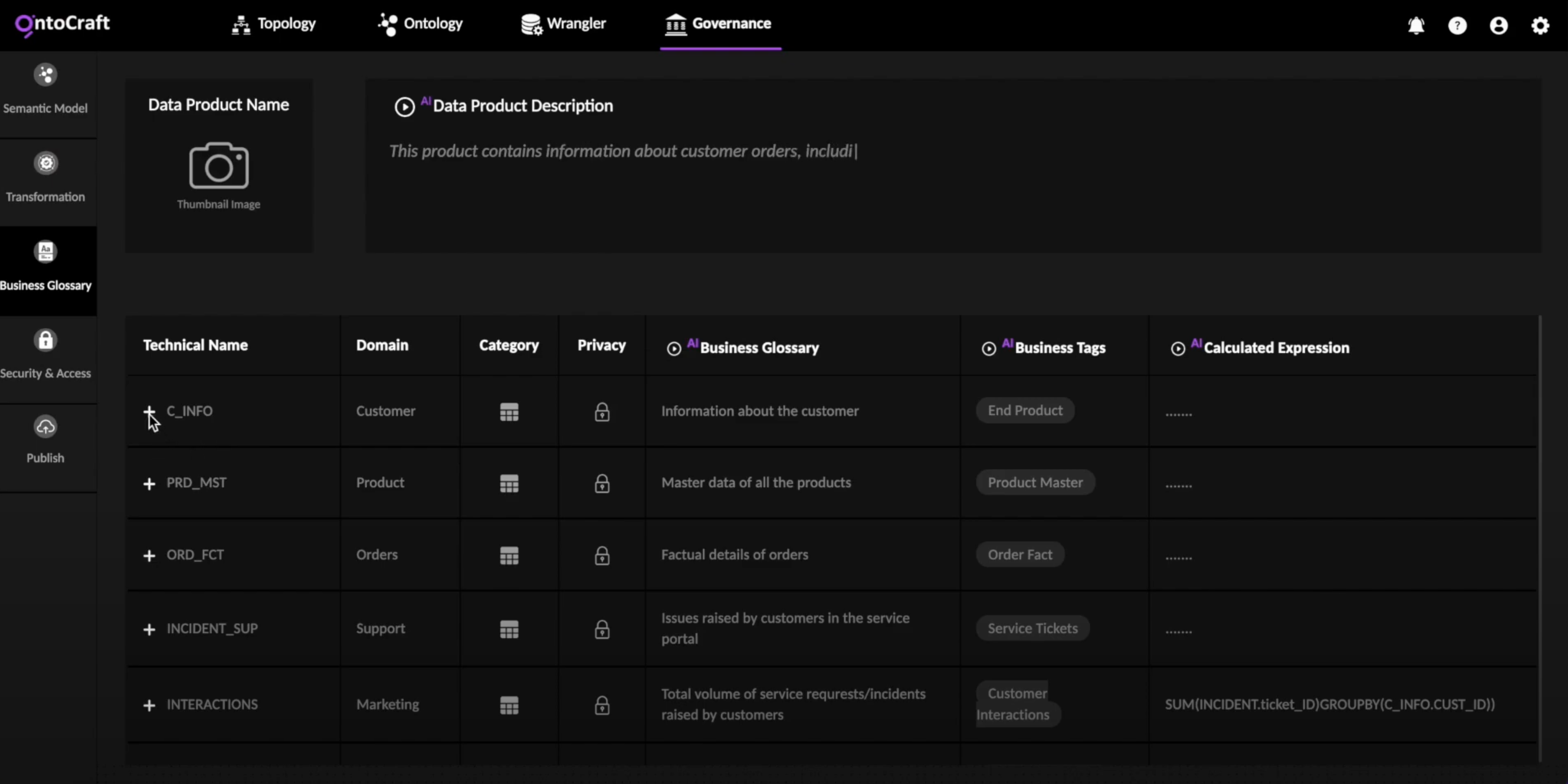Click the Publish cloud upload icon
This screenshot has height=784, width=1568.
point(45,427)
